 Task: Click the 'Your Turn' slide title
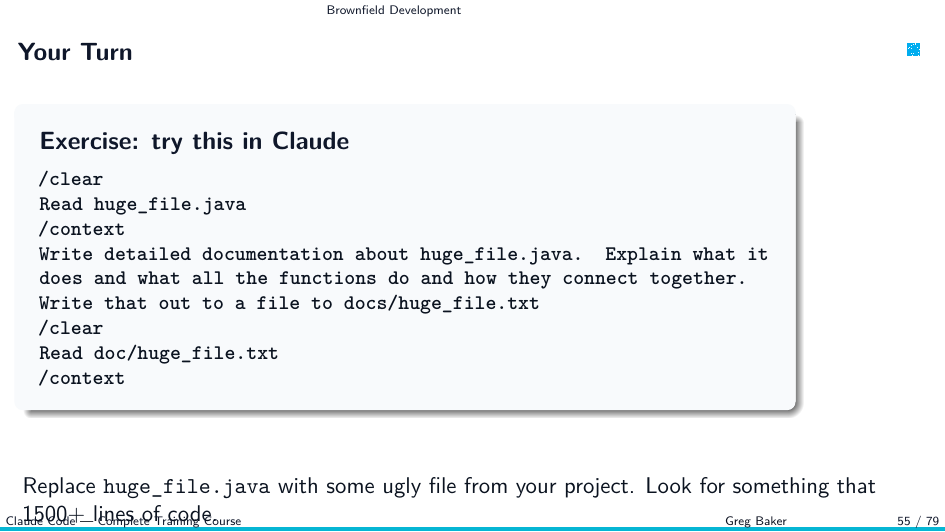75,52
